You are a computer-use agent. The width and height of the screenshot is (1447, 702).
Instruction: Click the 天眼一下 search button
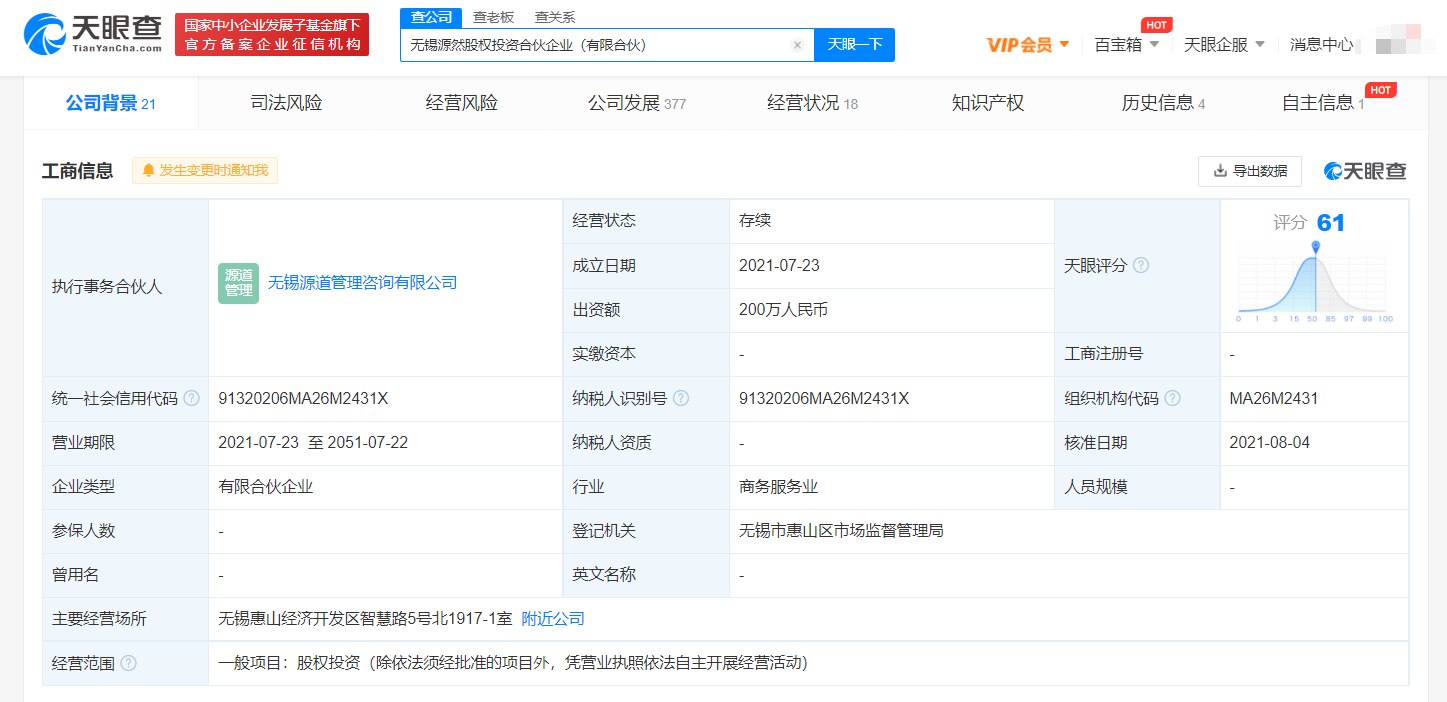[853, 45]
